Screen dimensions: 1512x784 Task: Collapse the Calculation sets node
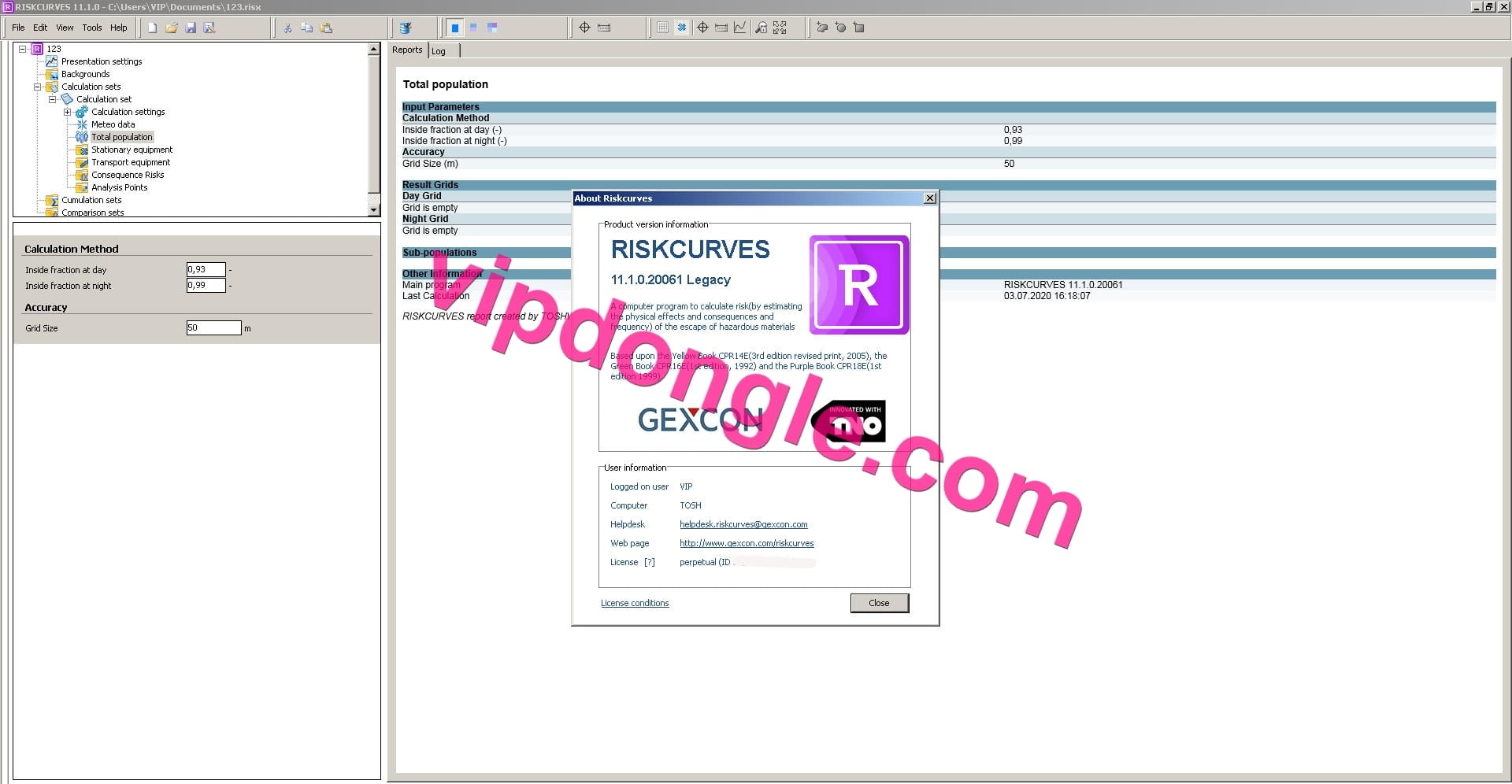37,87
